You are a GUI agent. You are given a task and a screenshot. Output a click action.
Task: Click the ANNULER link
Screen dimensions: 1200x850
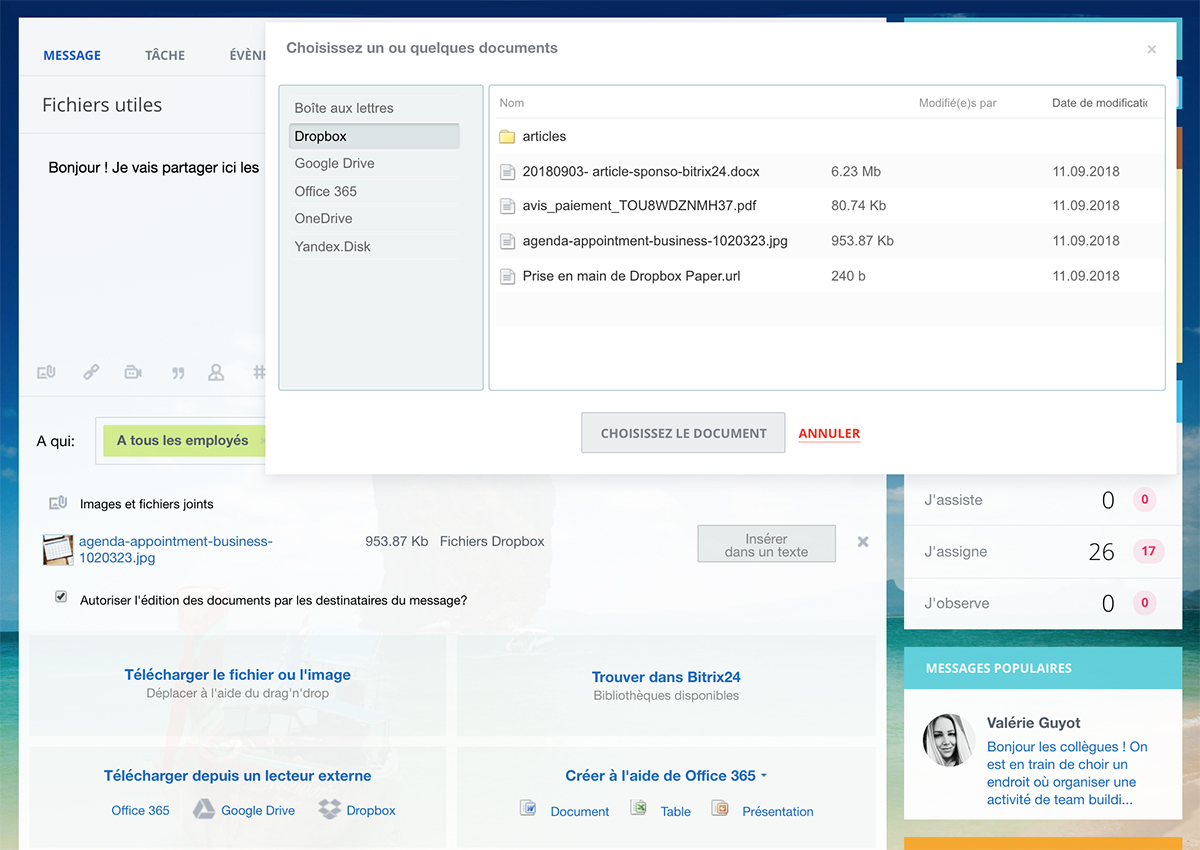click(829, 434)
